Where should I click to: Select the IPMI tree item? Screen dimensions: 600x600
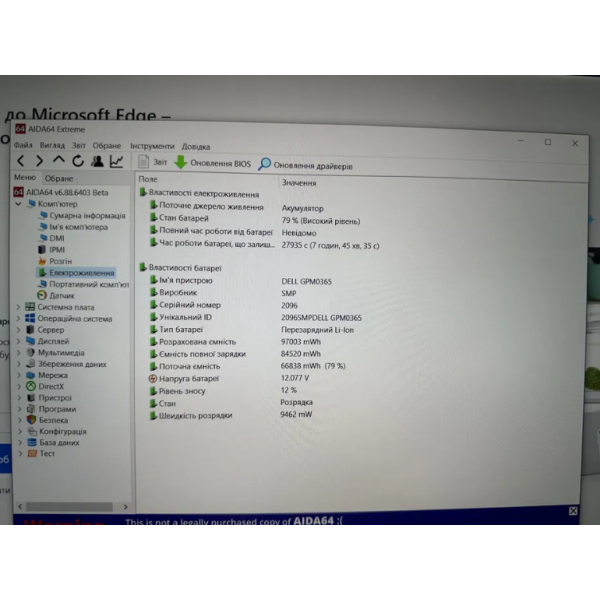pos(51,249)
